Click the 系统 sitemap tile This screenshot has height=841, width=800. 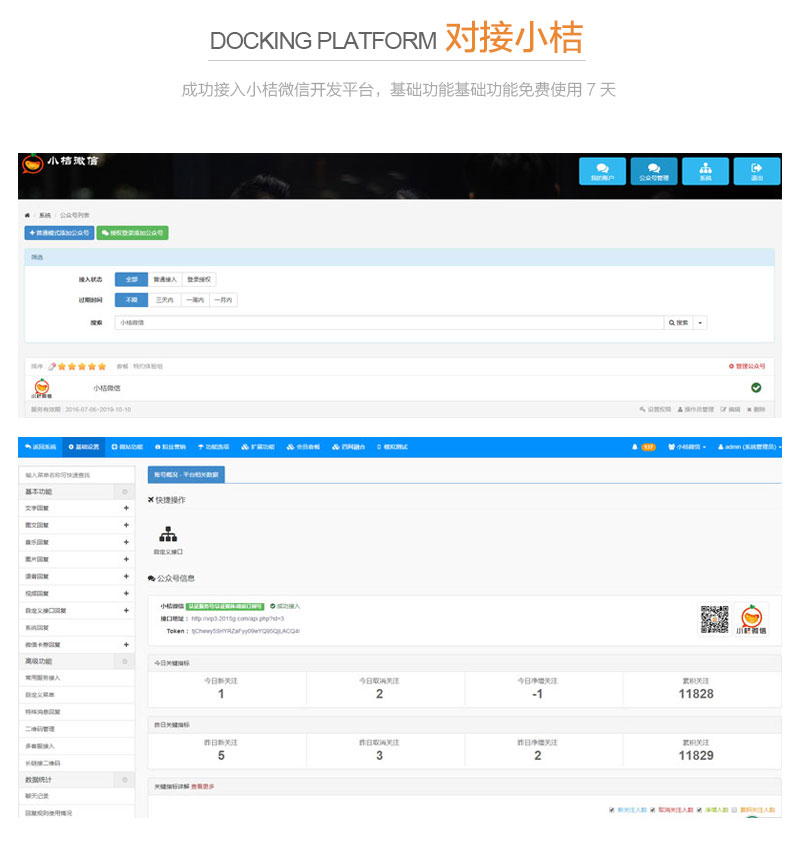point(706,172)
